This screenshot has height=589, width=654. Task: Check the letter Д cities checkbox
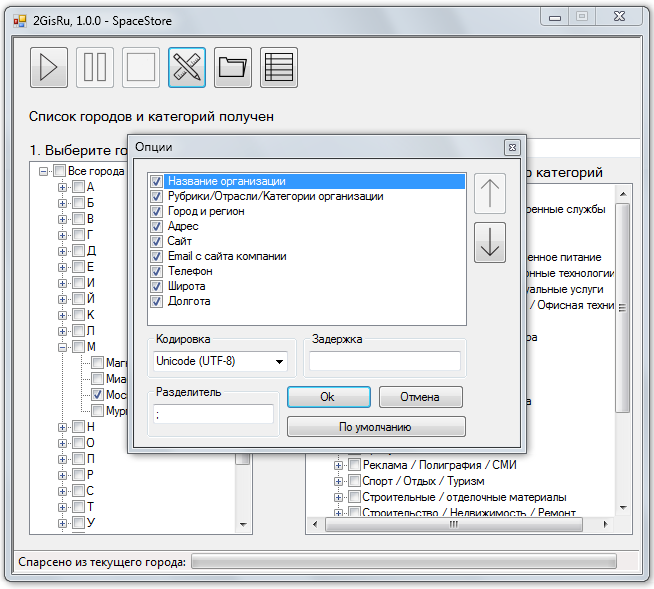point(78,251)
